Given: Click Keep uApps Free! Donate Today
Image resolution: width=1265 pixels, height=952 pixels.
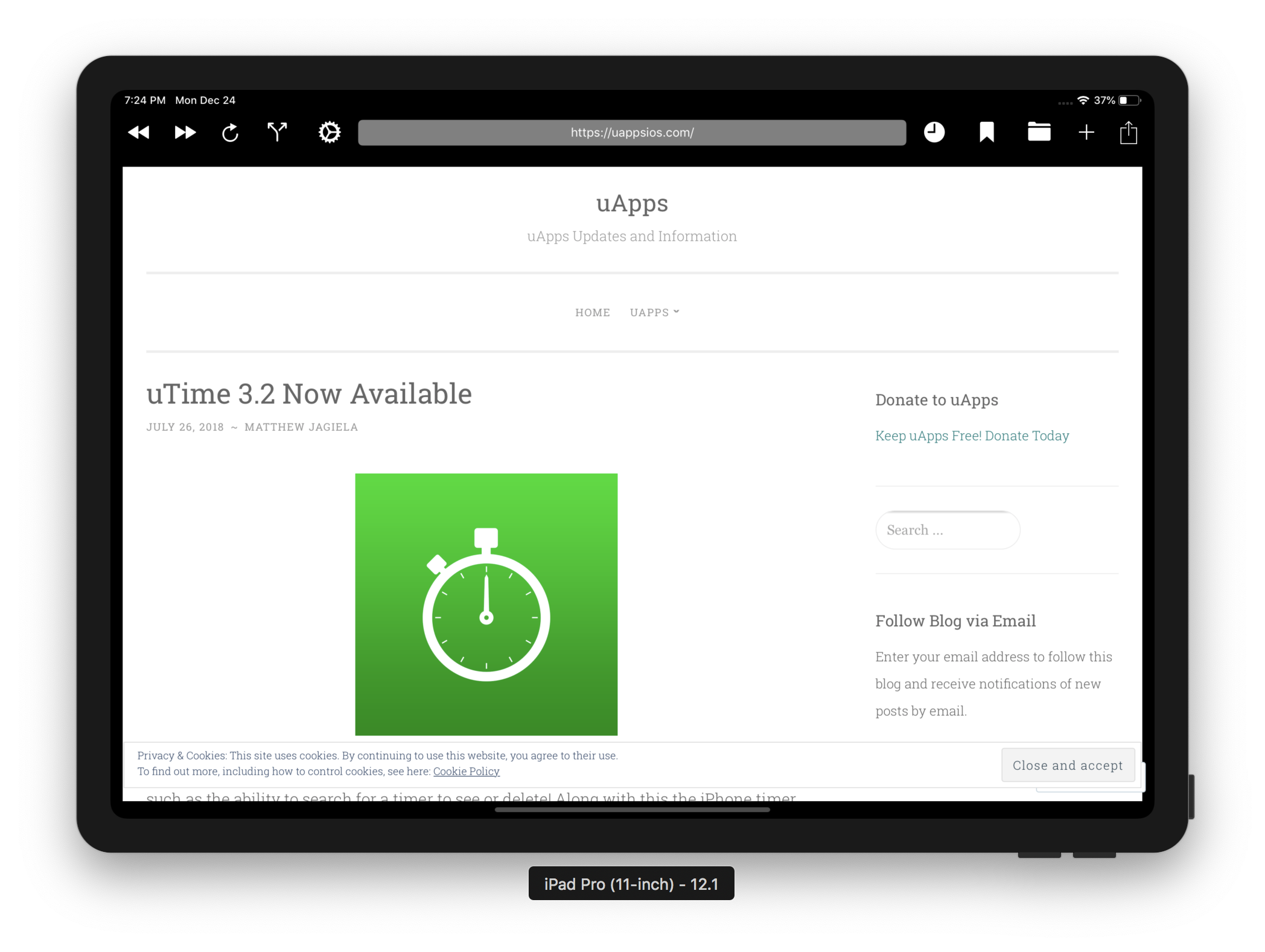Looking at the screenshot, I should click(972, 436).
